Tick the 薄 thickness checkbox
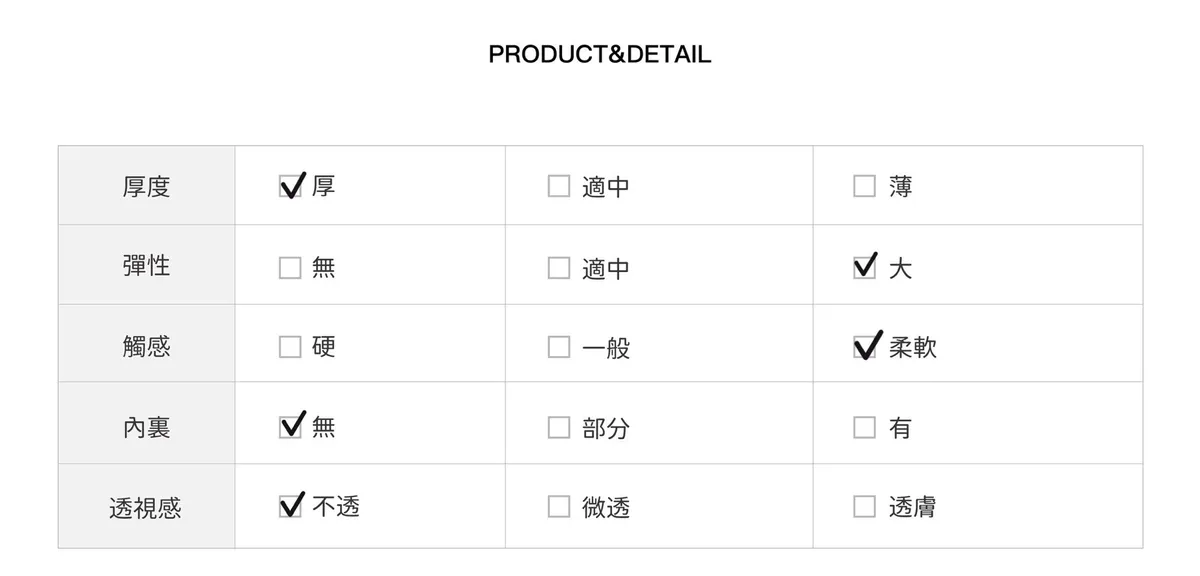The height and width of the screenshot is (576, 1200). coord(864,187)
